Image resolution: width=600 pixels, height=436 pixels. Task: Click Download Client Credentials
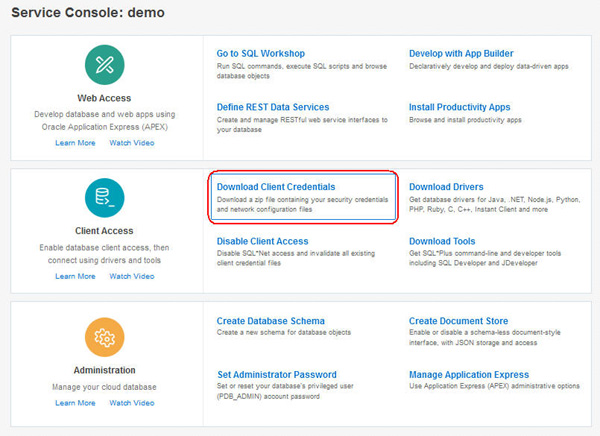[276, 187]
